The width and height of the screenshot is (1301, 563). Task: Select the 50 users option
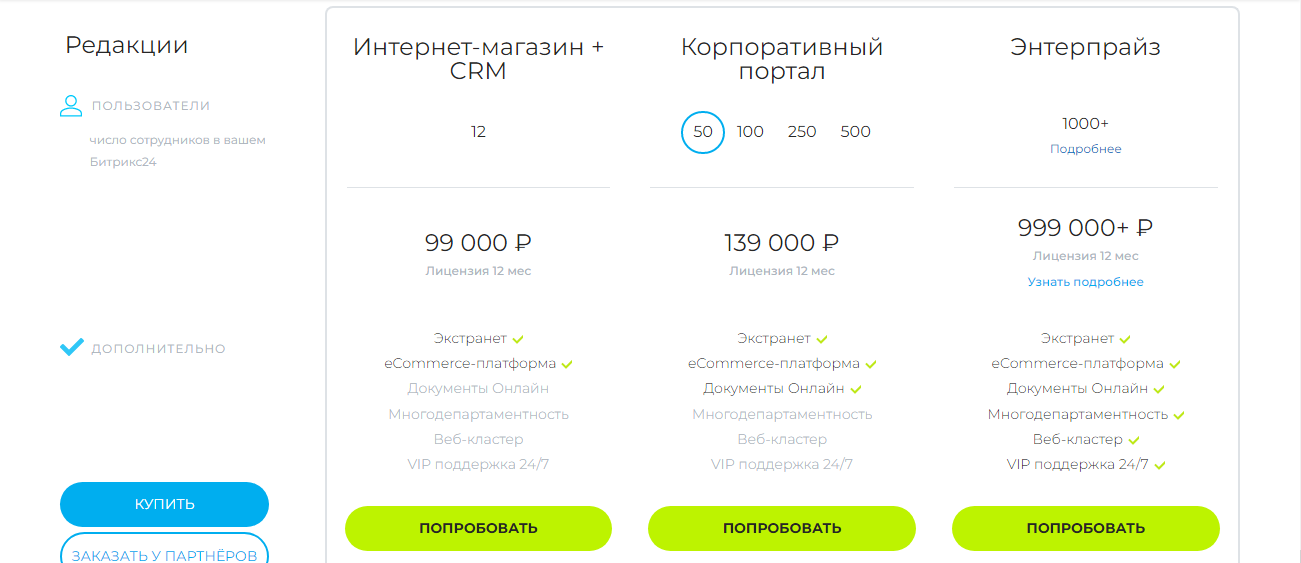click(703, 132)
